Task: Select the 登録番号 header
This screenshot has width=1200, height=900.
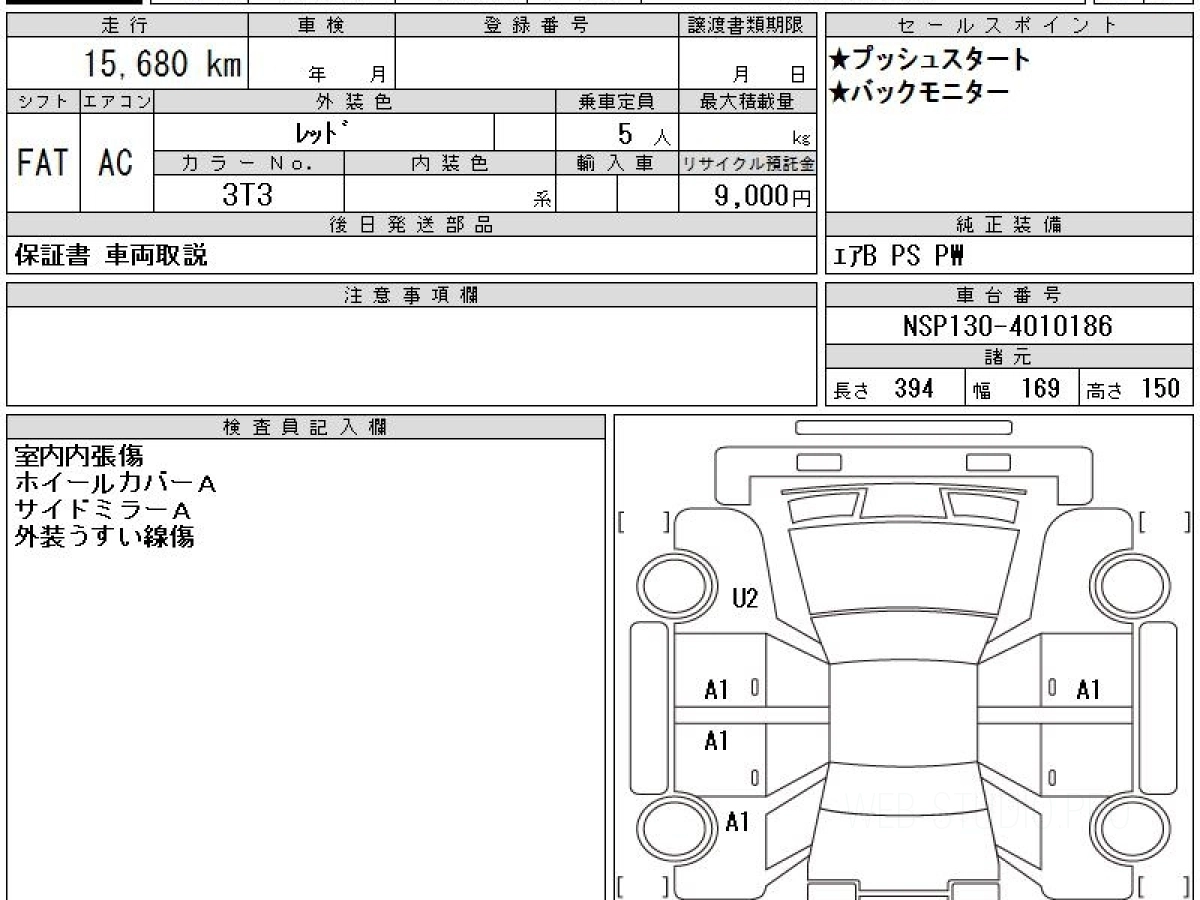Action: (x=537, y=26)
